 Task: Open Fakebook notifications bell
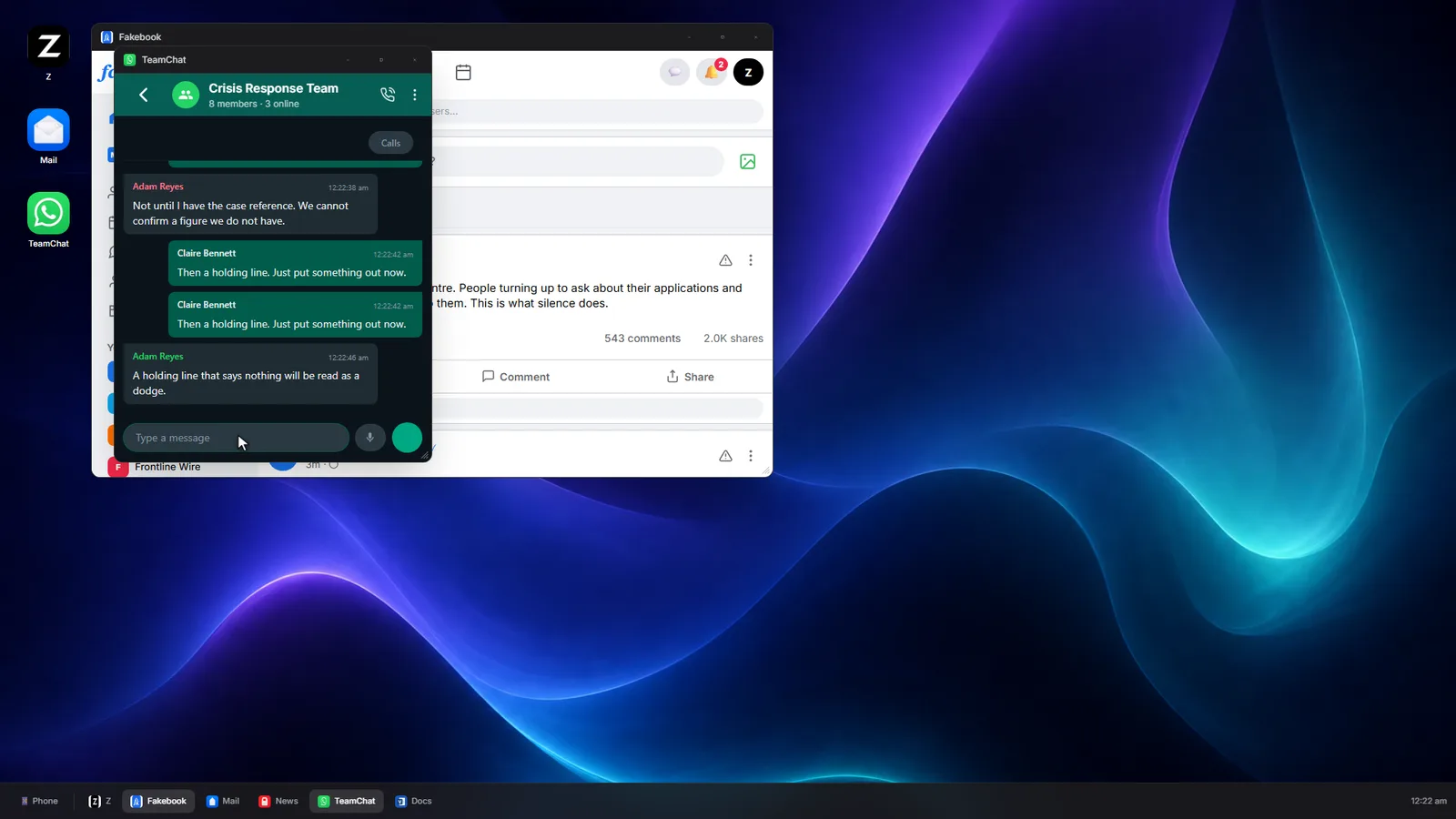[712, 72]
